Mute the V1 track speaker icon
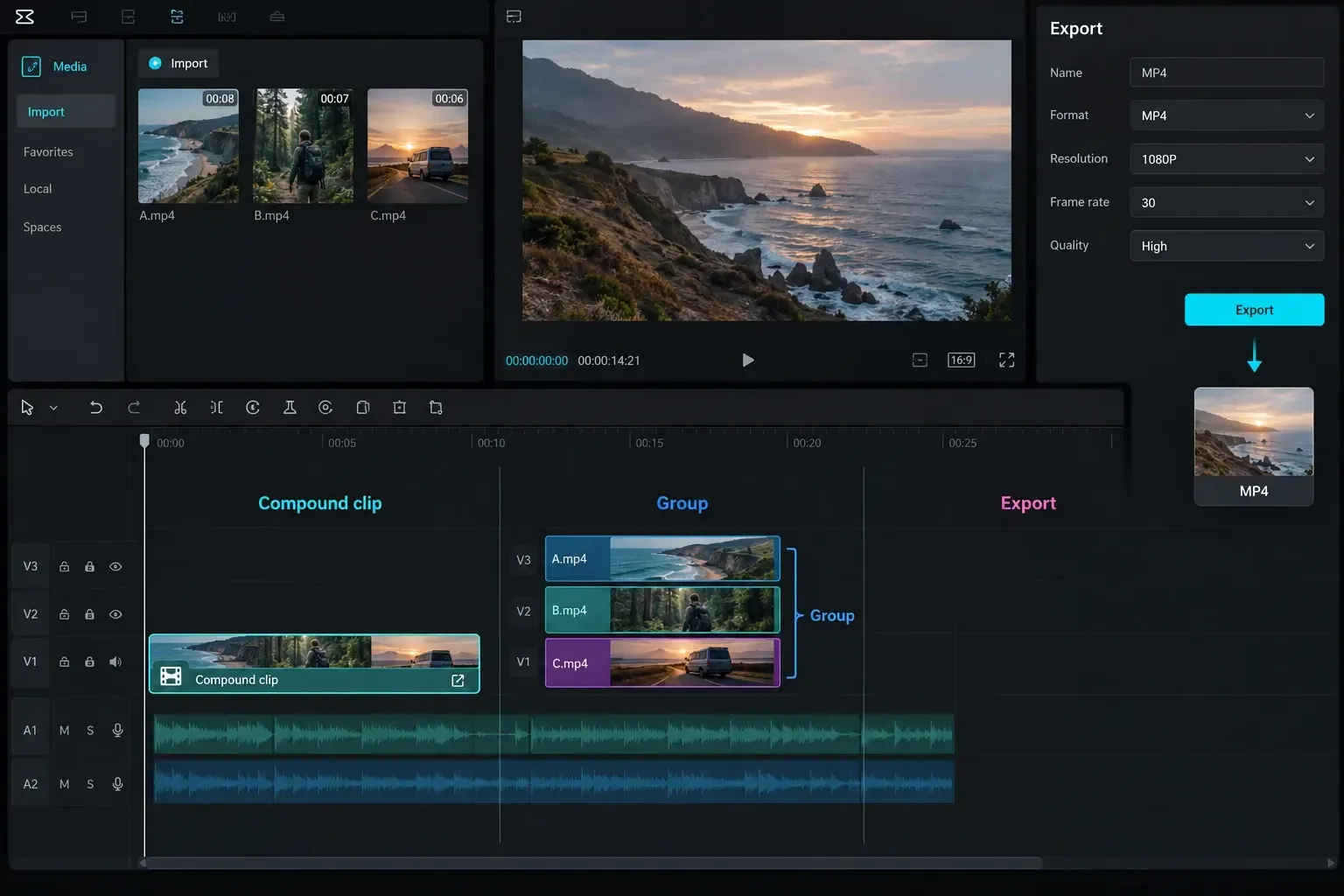The height and width of the screenshot is (896, 1344). [115, 661]
